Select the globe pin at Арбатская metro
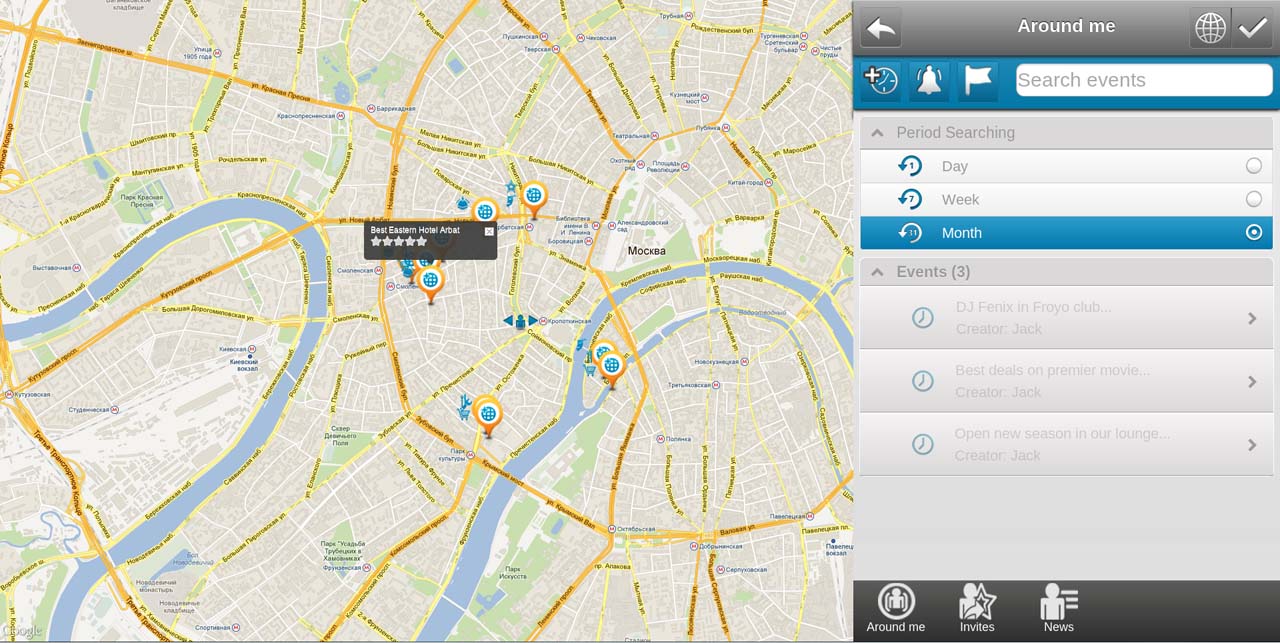Screen dimensions: 1280x643 534,198
